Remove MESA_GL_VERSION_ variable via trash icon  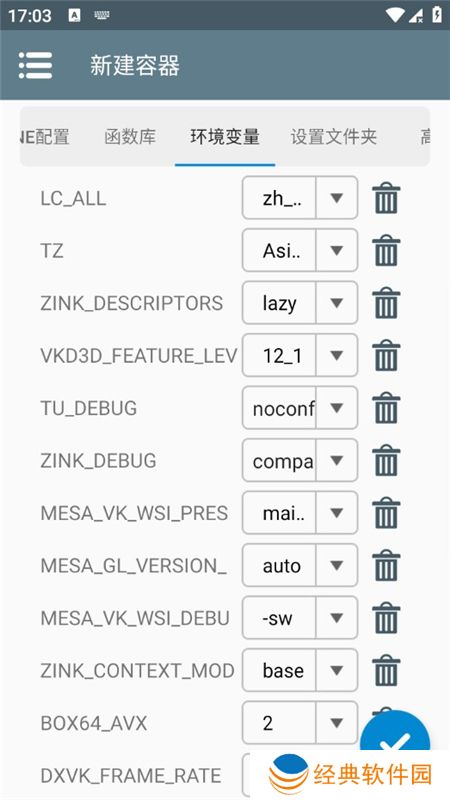click(x=386, y=565)
